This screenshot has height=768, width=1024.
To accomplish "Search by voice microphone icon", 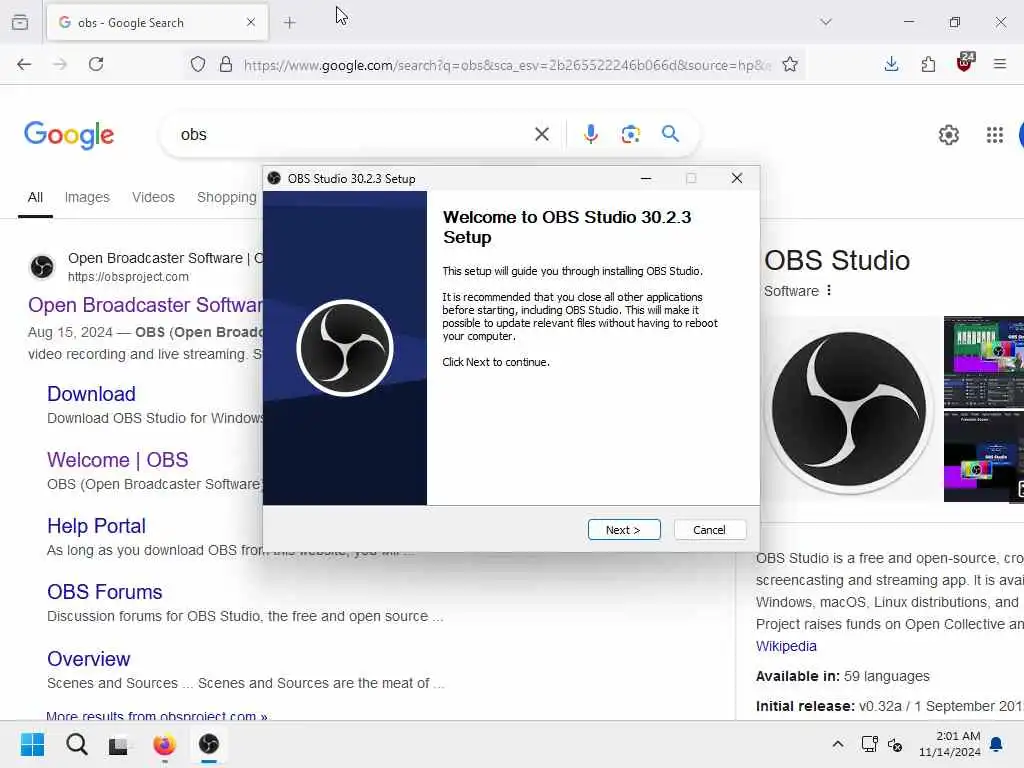I will tap(591, 135).
